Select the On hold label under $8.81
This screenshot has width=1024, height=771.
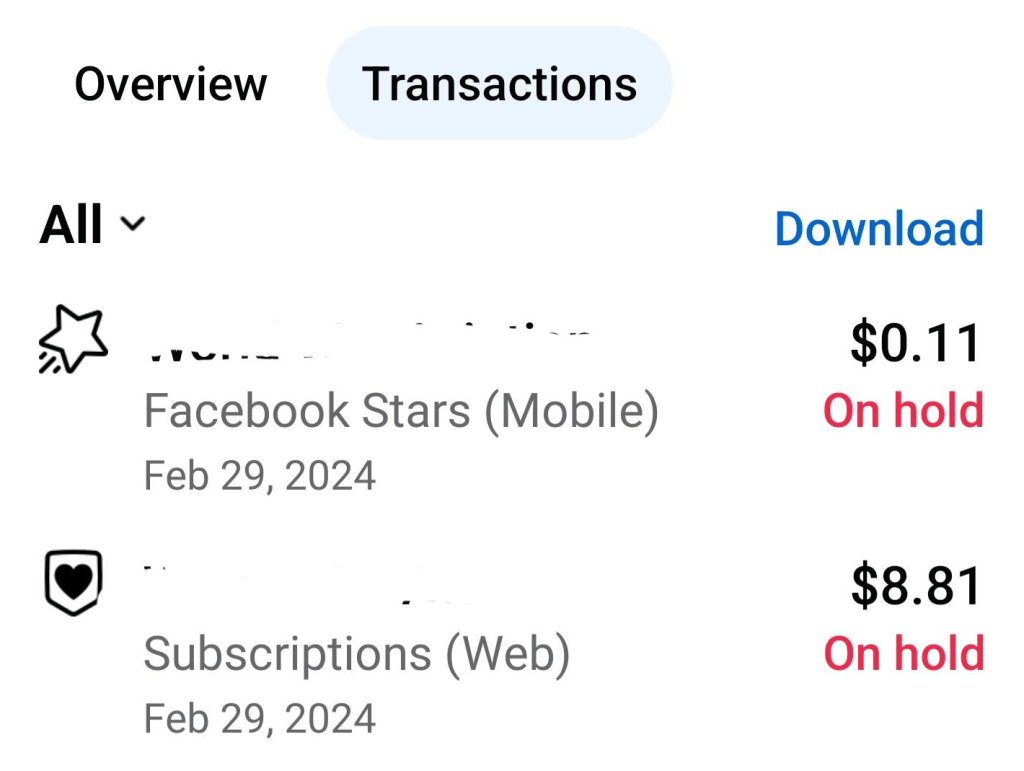pyautogui.click(x=901, y=653)
